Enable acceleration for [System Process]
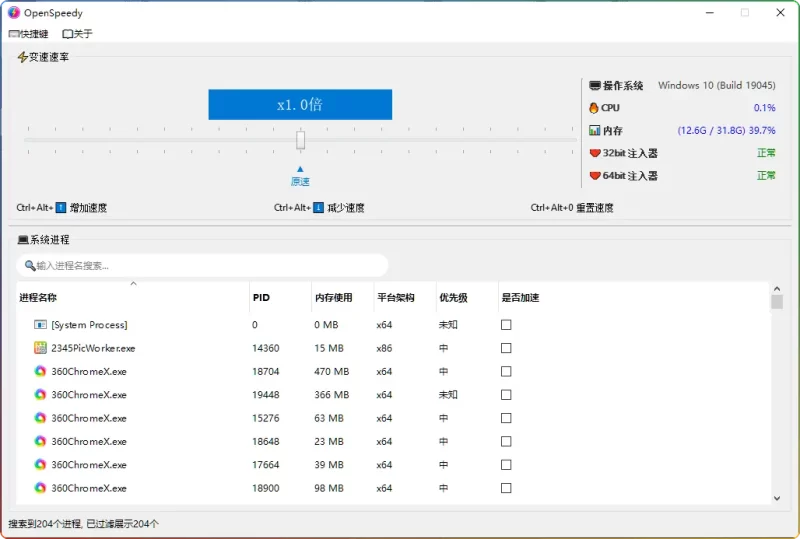 [x=506, y=325]
